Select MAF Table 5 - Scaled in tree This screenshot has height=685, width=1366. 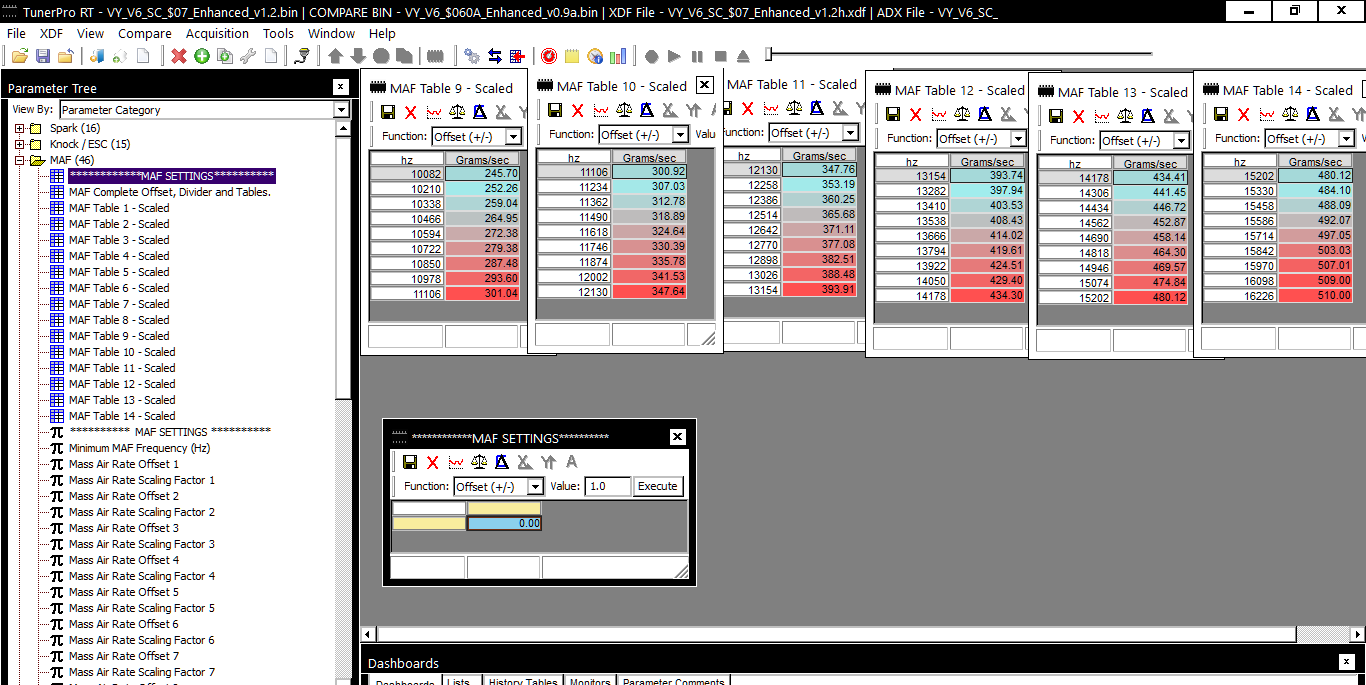click(x=119, y=272)
